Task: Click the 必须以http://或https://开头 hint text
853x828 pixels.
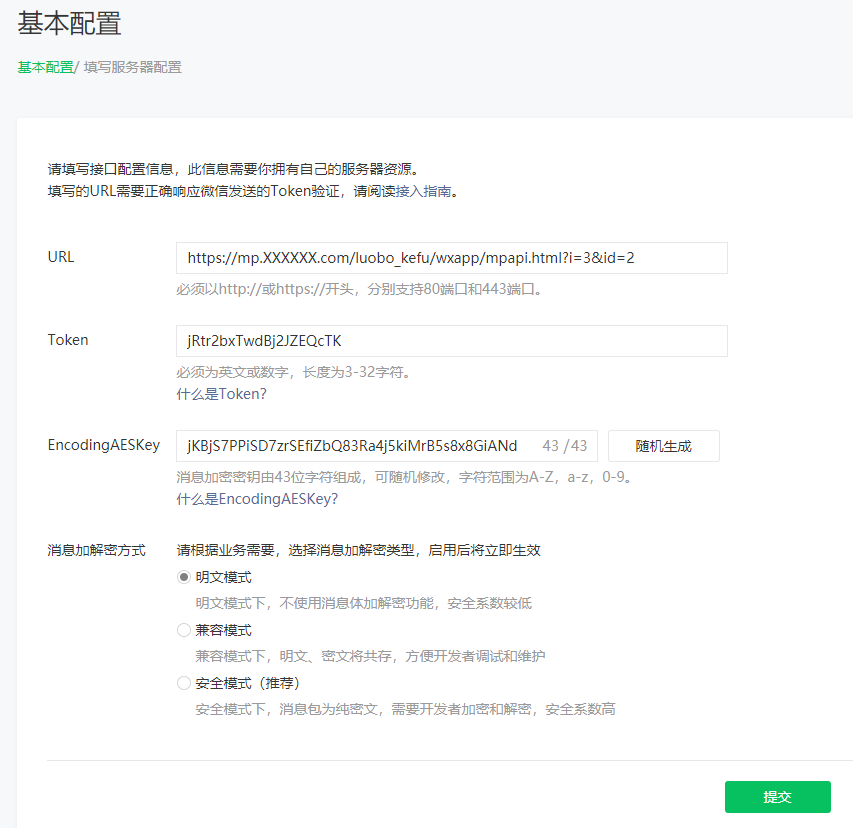Action: point(359,289)
